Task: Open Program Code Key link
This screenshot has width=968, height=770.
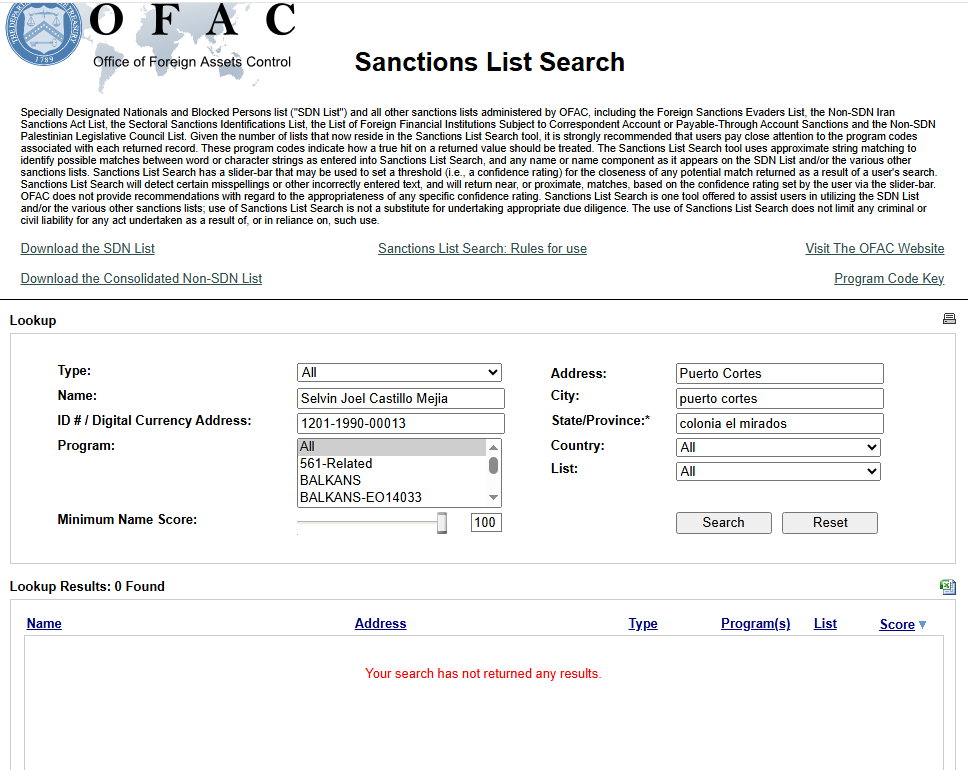Action: point(889,278)
